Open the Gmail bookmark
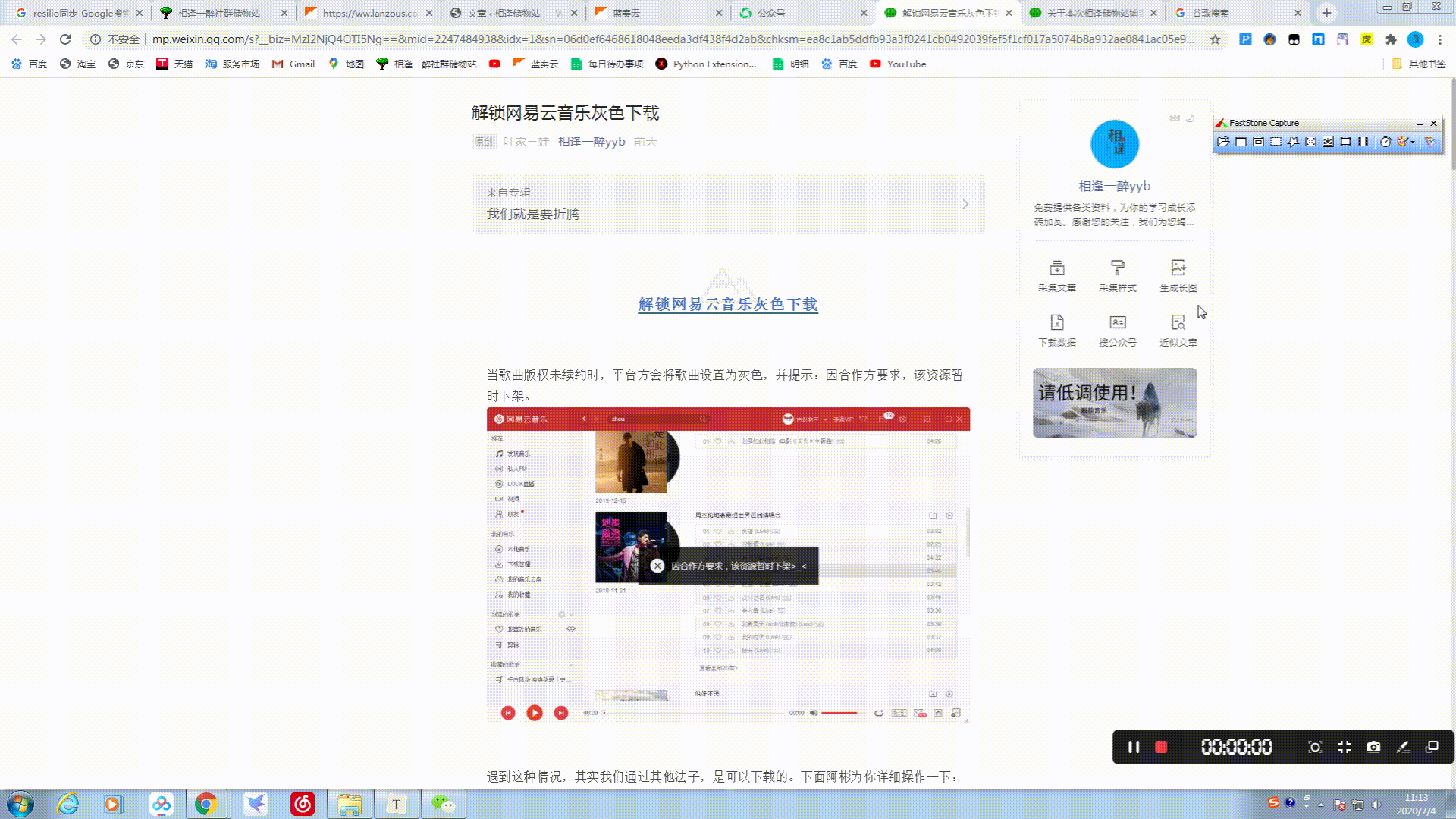This screenshot has width=1456, height=819. 293,64
